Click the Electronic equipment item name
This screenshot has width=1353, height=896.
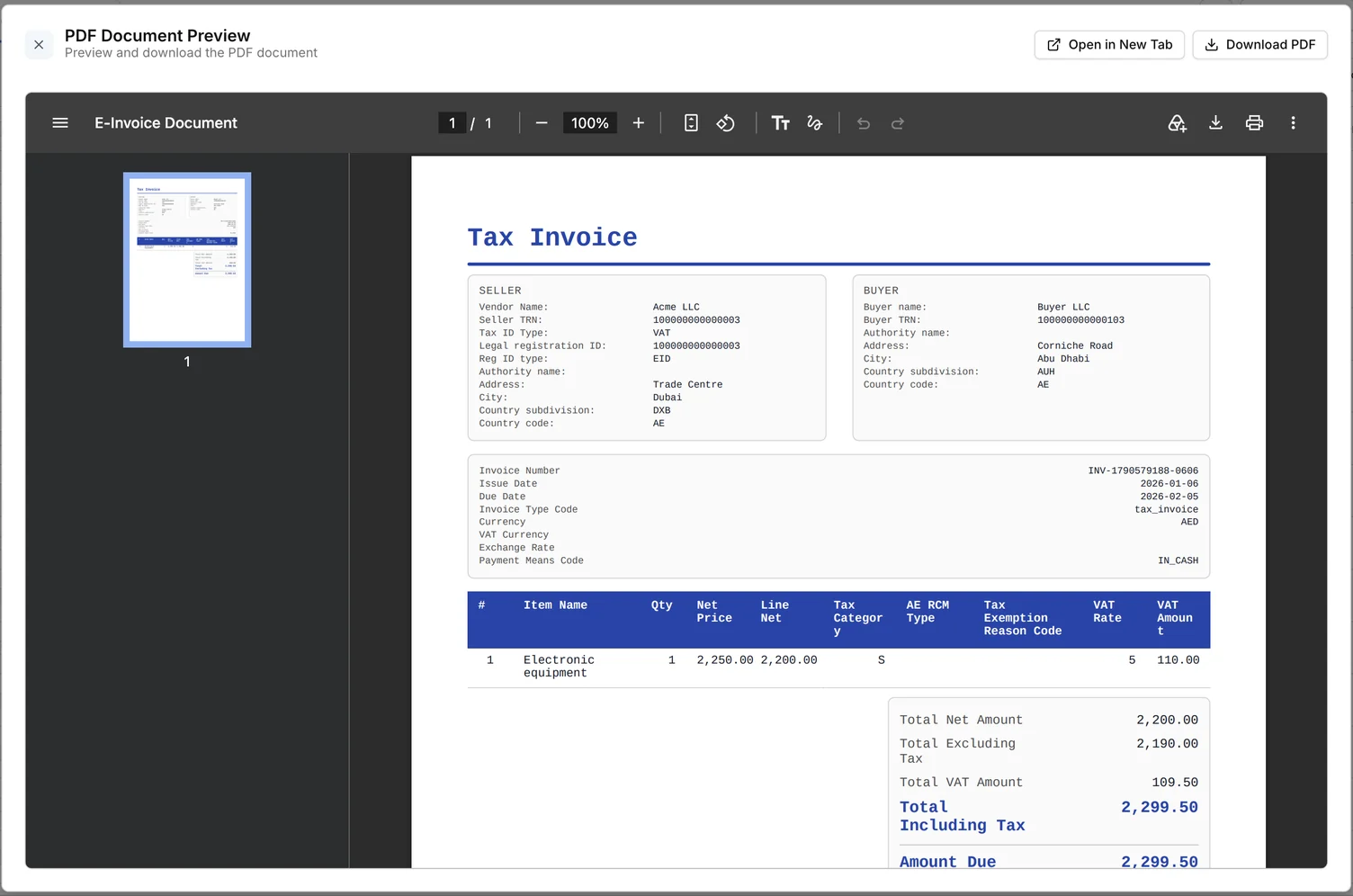[x=559, y=667]
